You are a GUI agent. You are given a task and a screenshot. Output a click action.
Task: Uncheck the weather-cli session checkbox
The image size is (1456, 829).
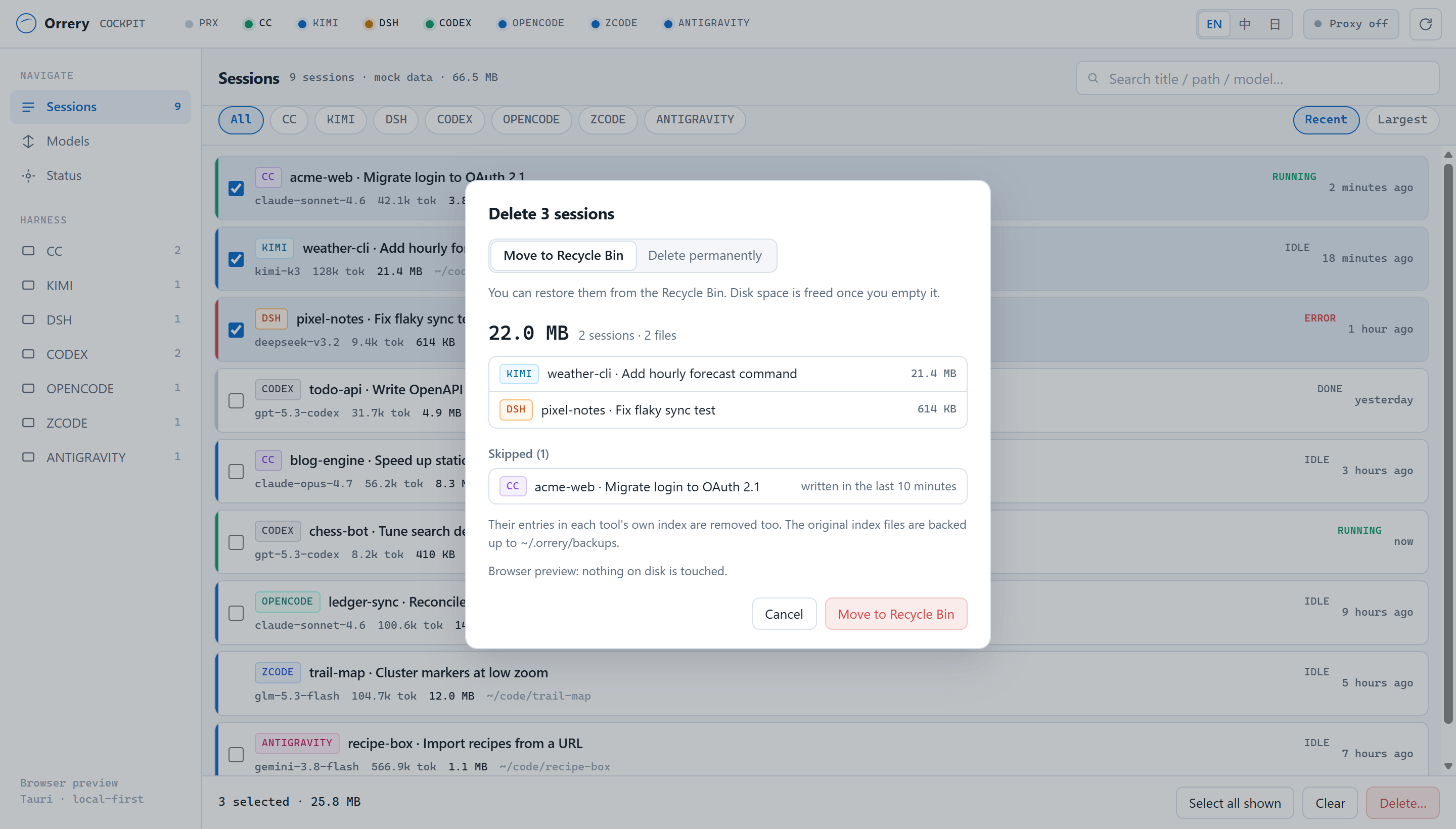point(236,259)
